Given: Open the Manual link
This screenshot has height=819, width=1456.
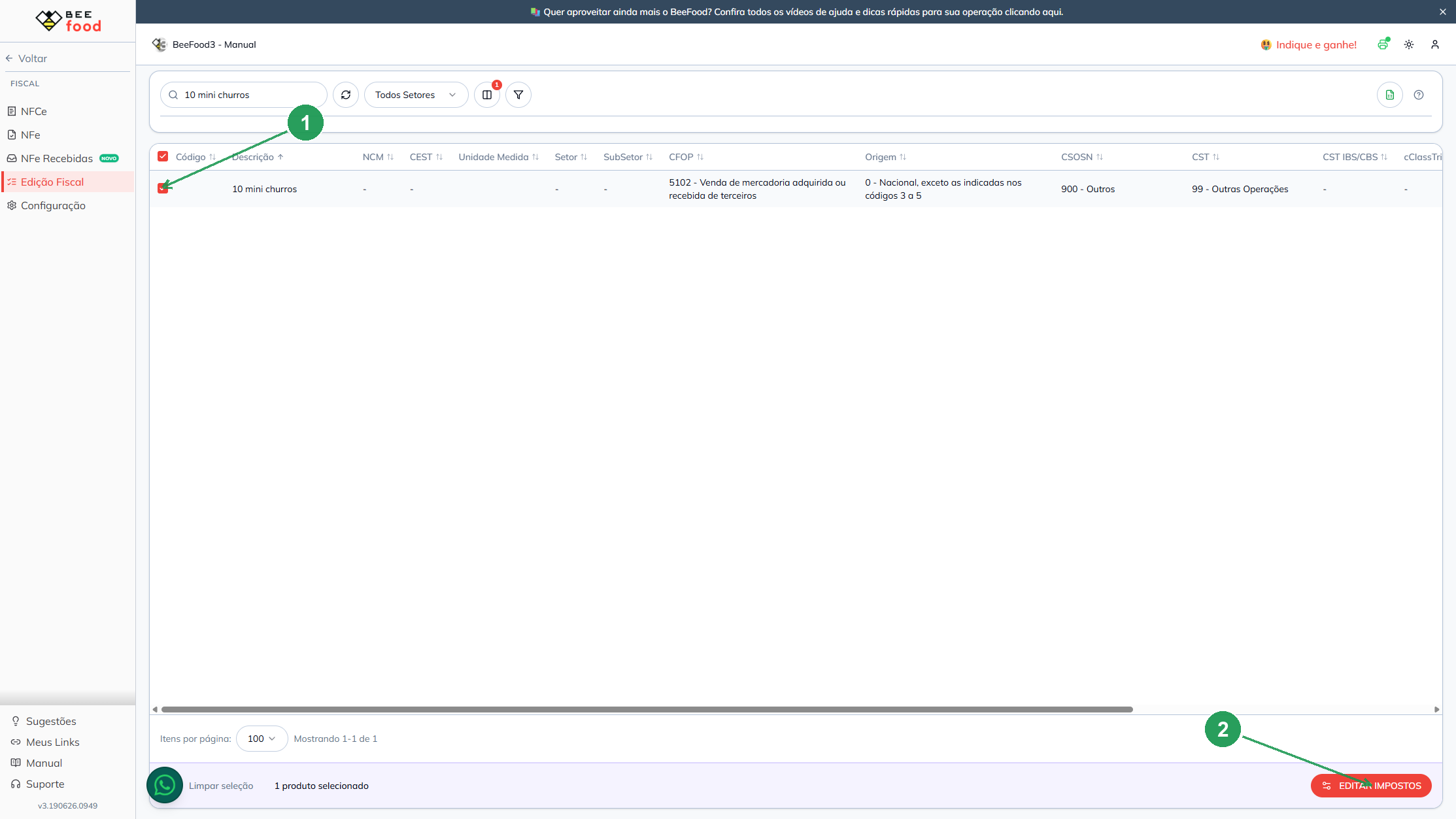Looking at the screenshot, I should click(37, 763).
